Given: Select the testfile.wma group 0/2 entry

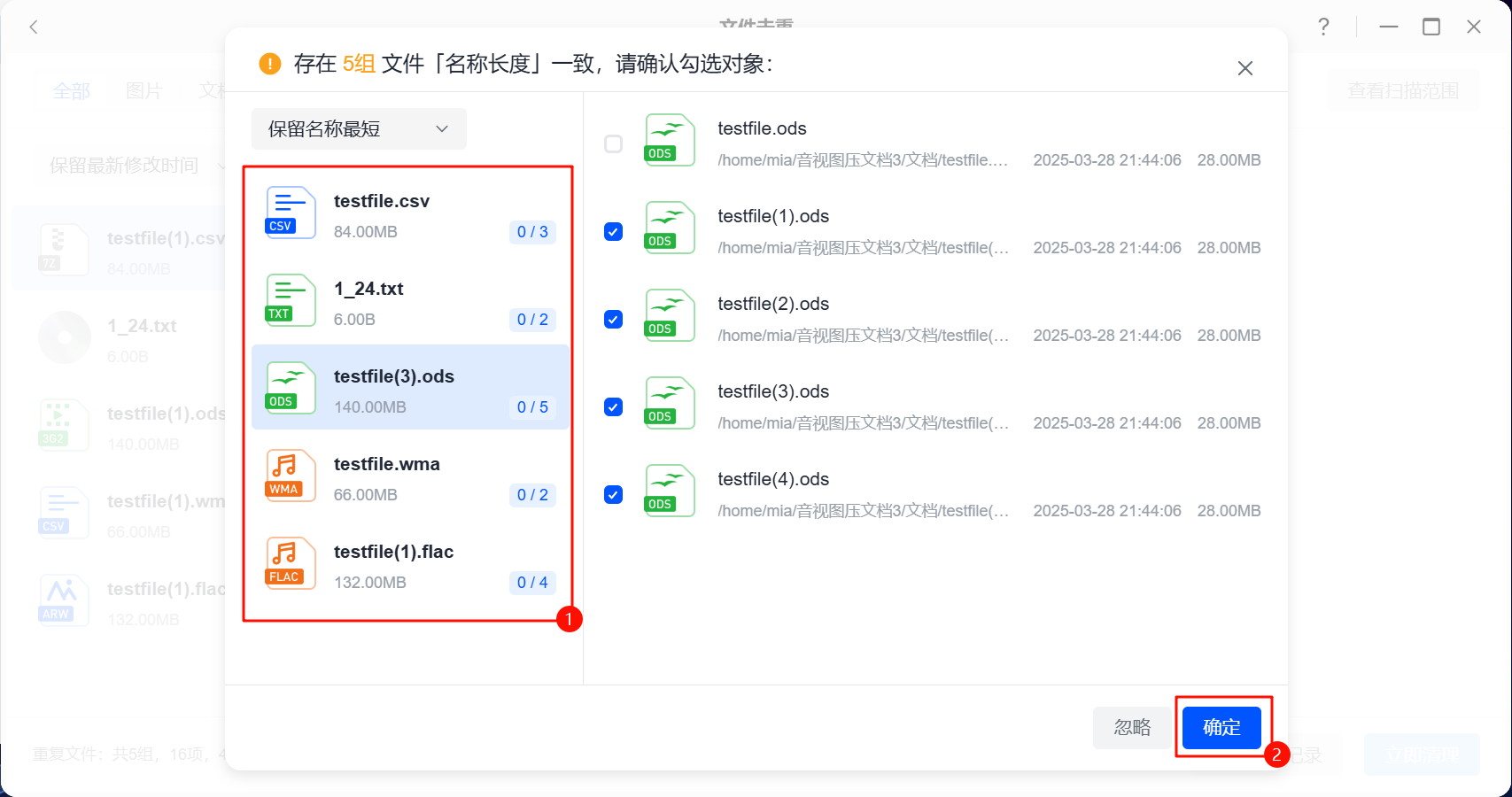Looking at the screenshot, I should pos(410,476).
